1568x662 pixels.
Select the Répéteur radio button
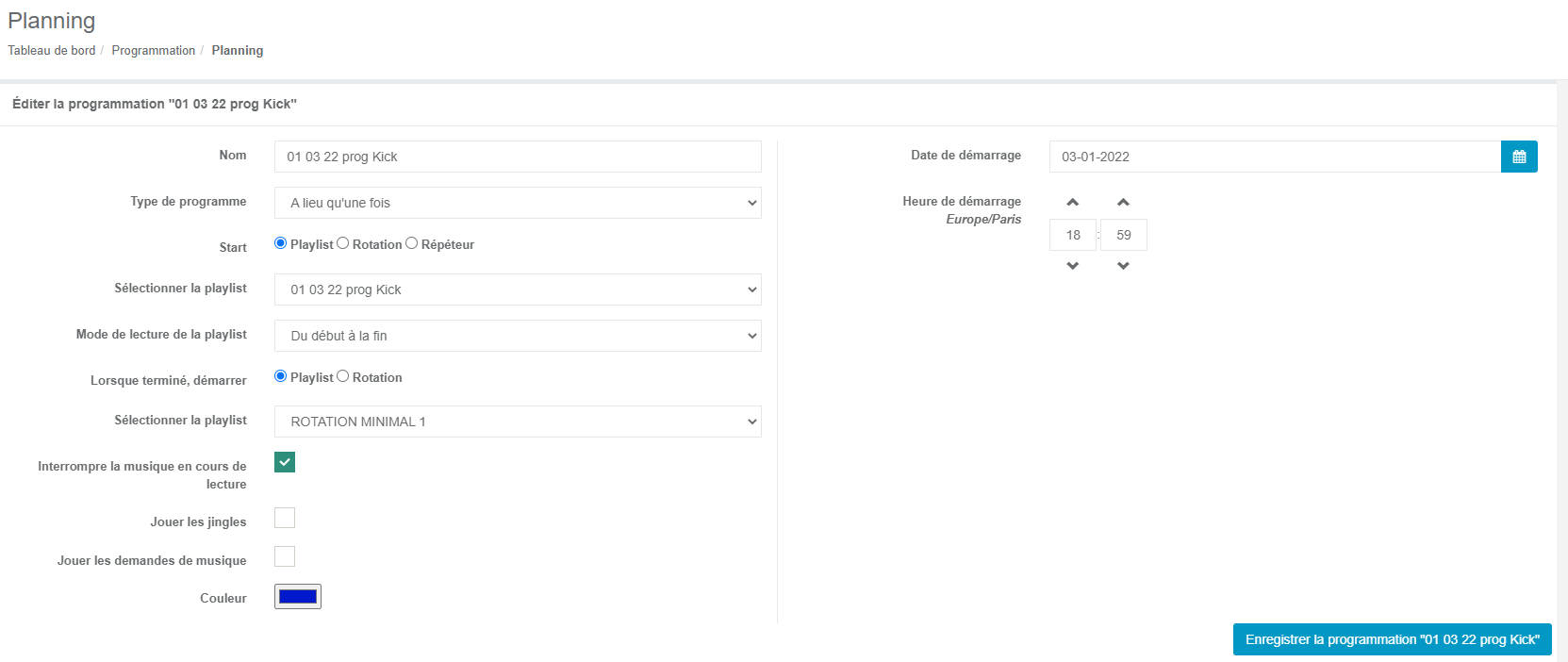[x=411, y=243]
